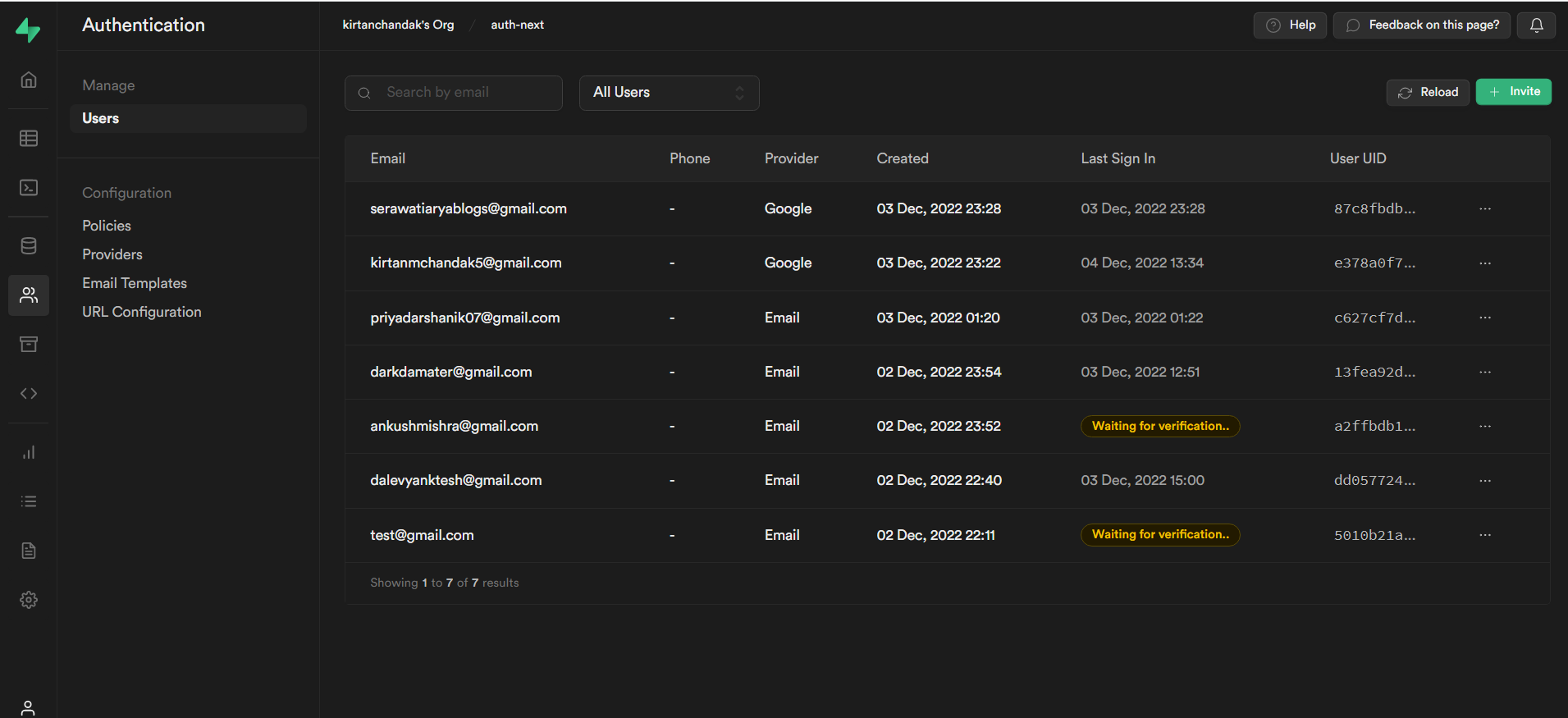Viewport: 1568px width, 718px height.
Task: Click user UID e378a0f7...
Action: pos(1374,263)
